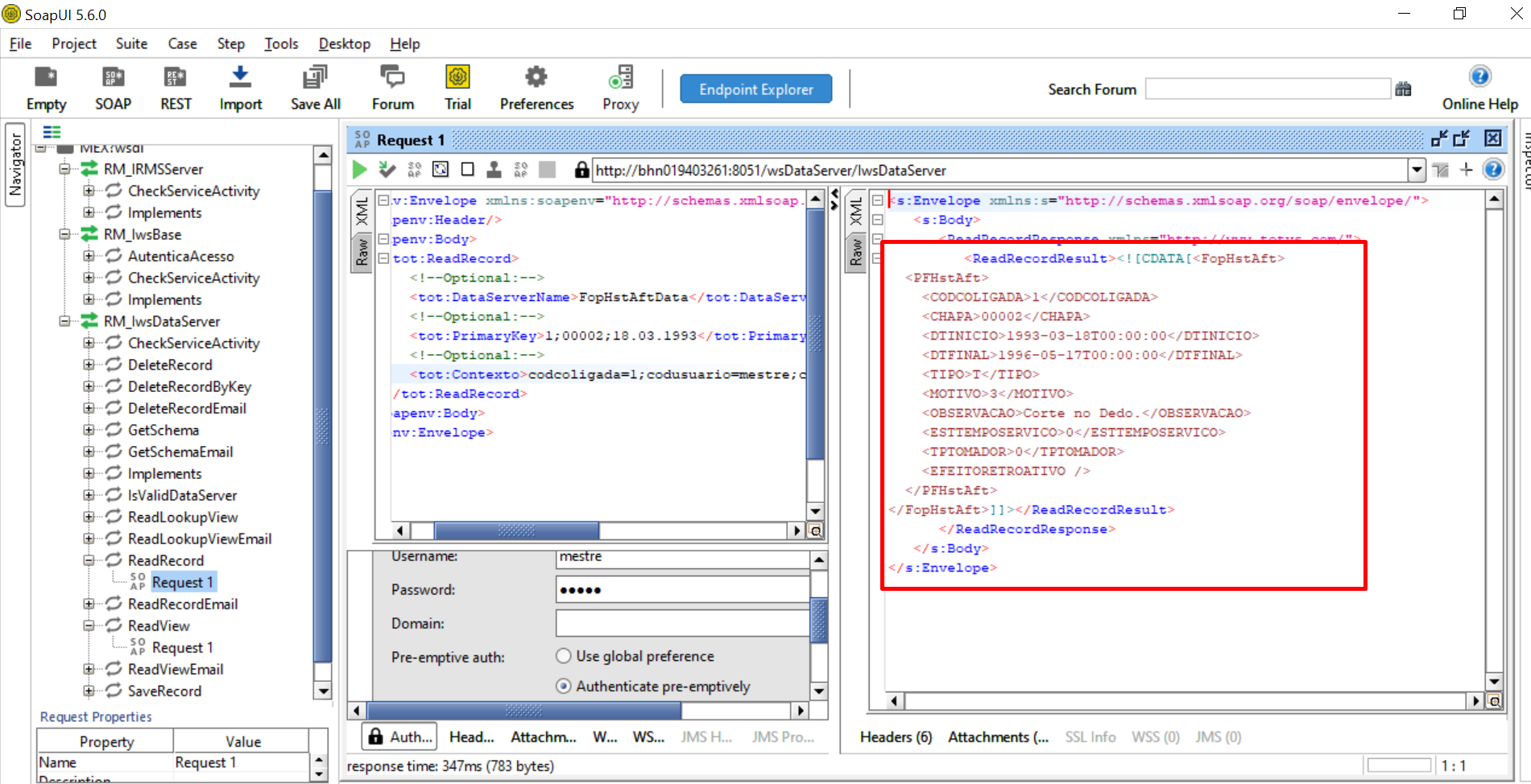This screenshot has height=784, width=1531.
Task: Click the navigator vertical scrollbar thumb
Action: click(322, 425)
